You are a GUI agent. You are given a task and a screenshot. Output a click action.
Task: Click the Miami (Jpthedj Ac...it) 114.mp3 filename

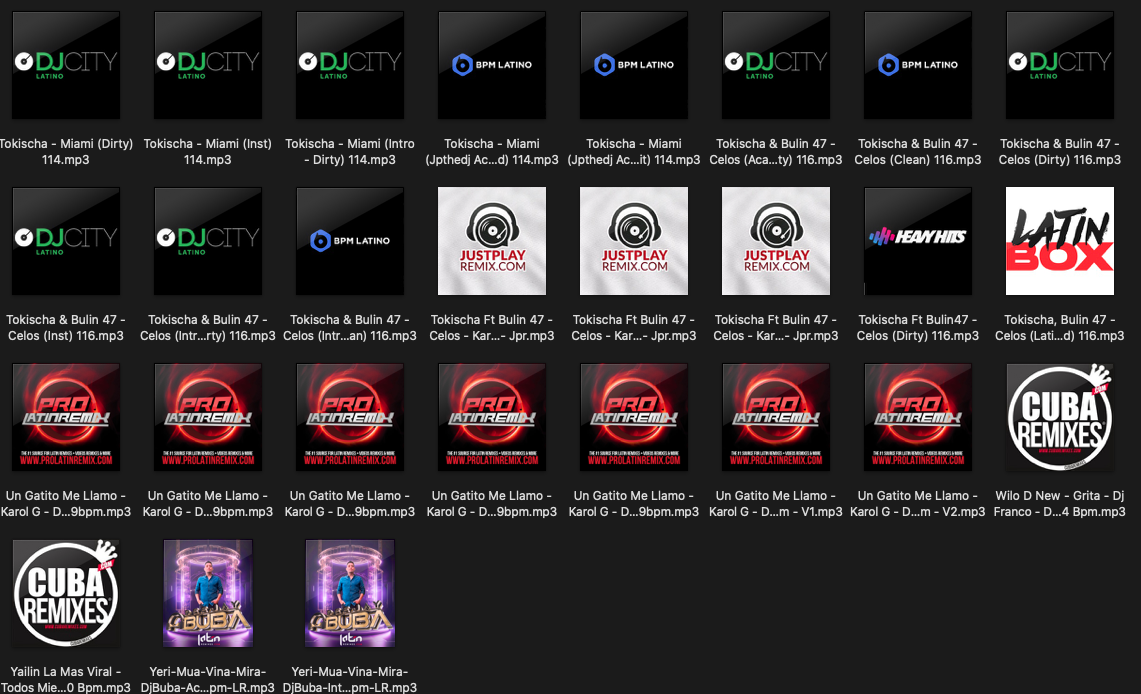634,152
